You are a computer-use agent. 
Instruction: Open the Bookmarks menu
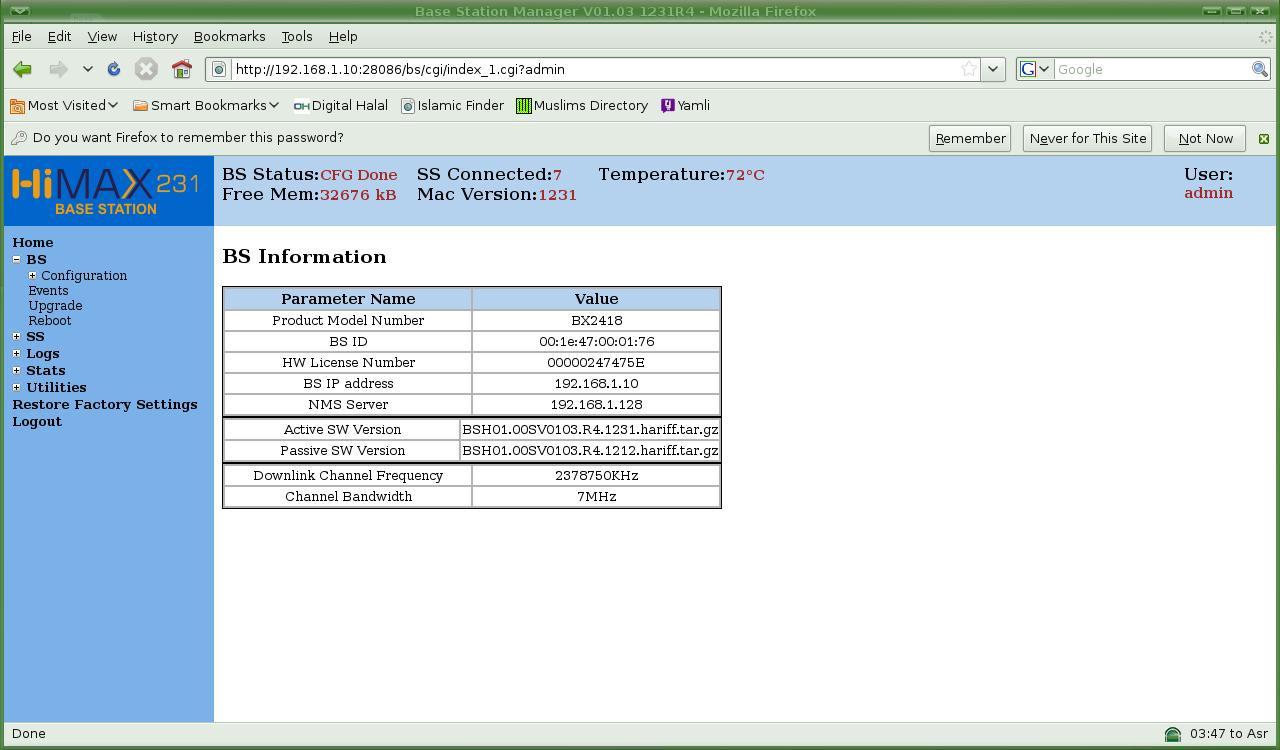tap(229, 36)
